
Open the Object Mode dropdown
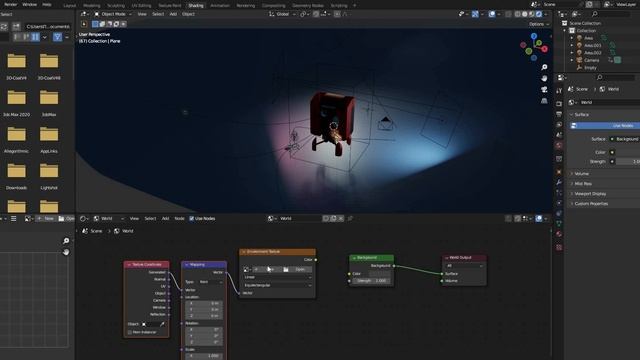pyautogui.click(x=113, y=14)
